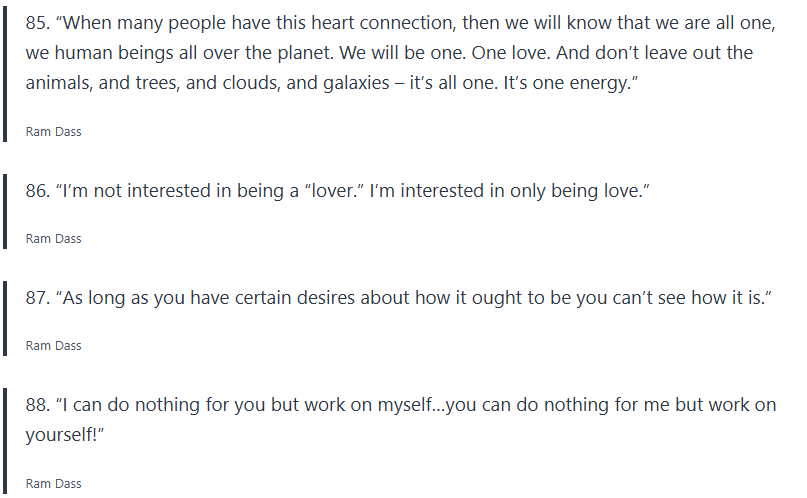Click Ram Dass attribution under quote 88
The image size is (807, 498).
coord(53,483)
